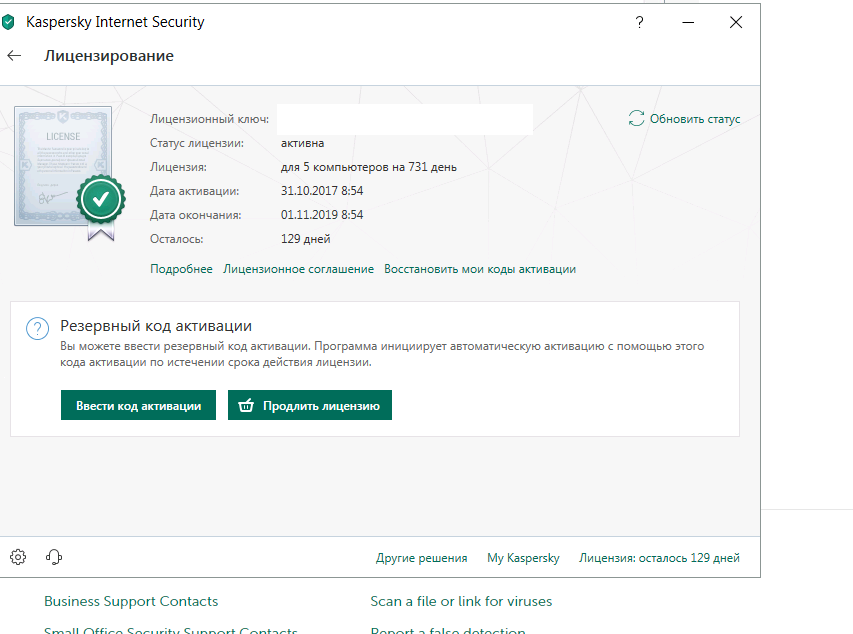This screenshot has width=853, height=634.
Task: Click Лицензия: осталось 129 дней in the footer
Action: (659, 558)
